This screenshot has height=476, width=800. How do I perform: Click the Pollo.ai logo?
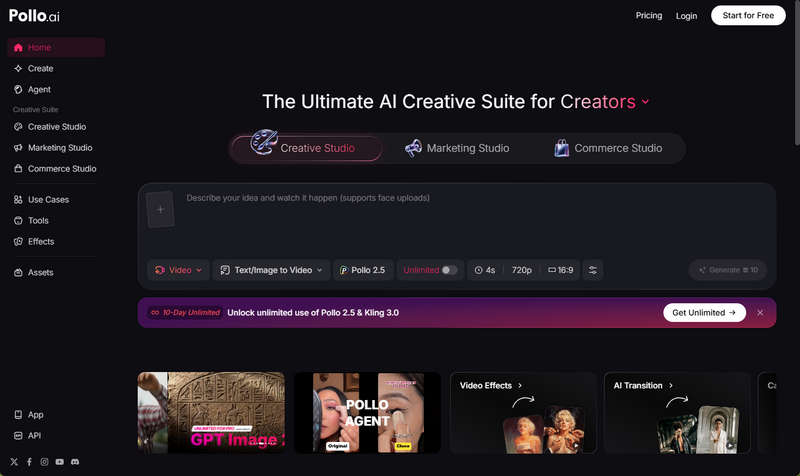[34, 16]
